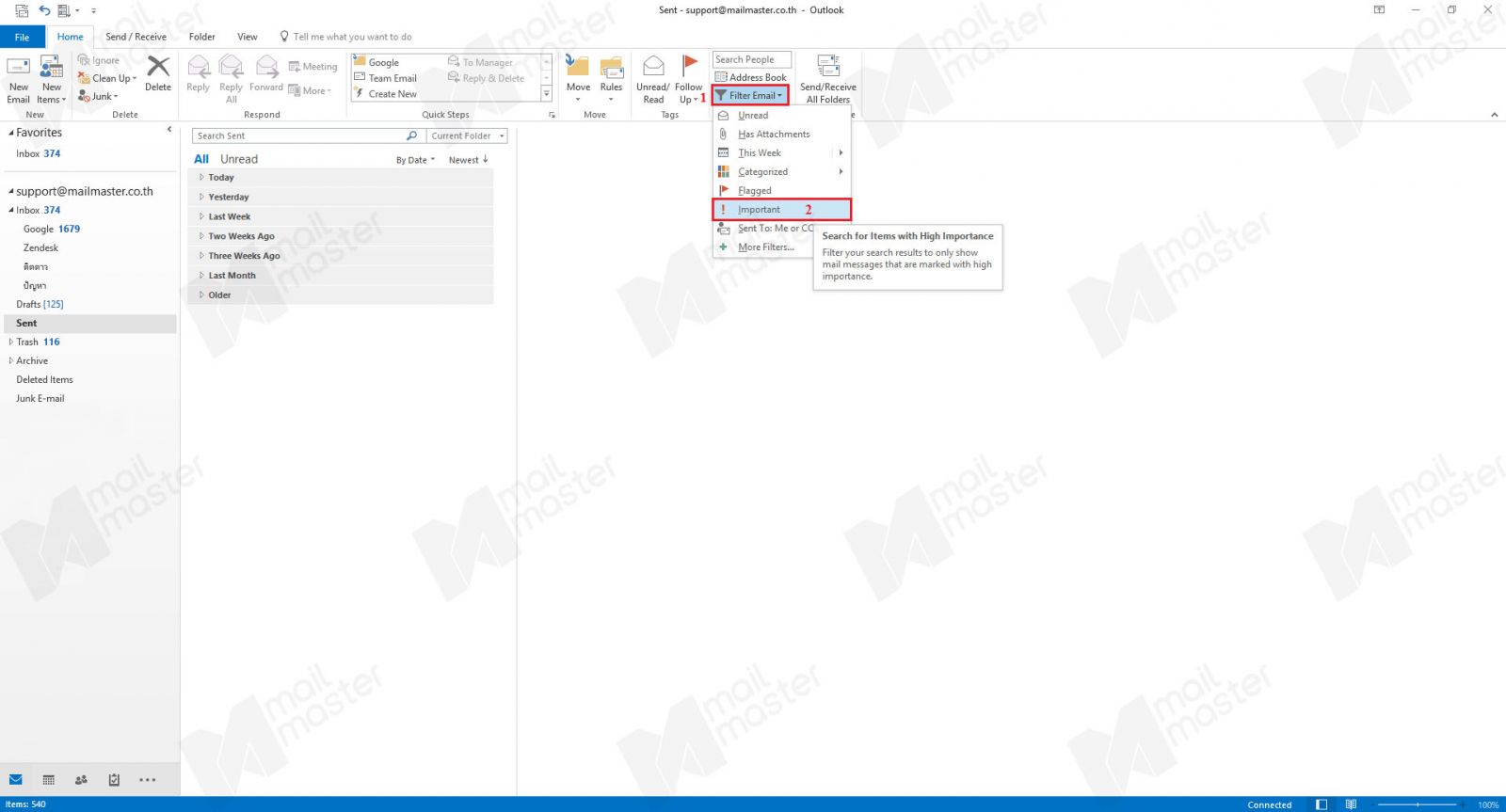Image resolution: width=1506 pixels, height=812 pixels.
Task: Click the Undo quick access icon
Action: pyautogui.click(x=44, y=10)
